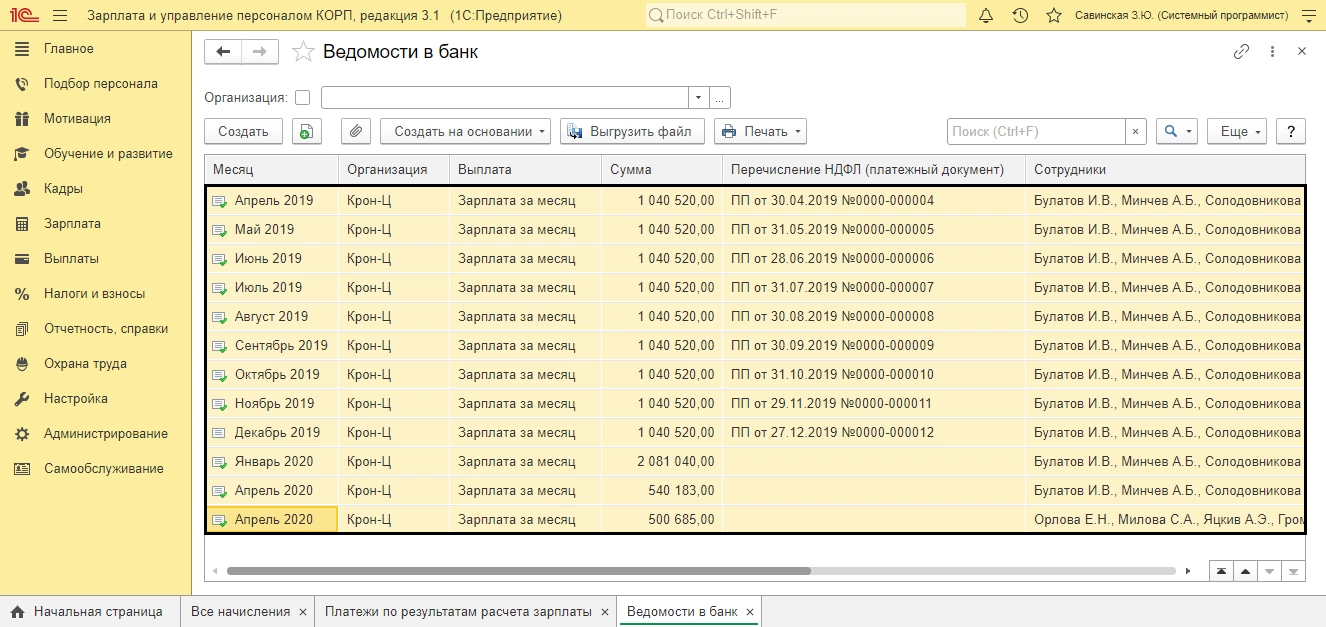This screenshot has width=1326, height=627.
Task: Move down one row button
Action: click(x=1269, y=571)
